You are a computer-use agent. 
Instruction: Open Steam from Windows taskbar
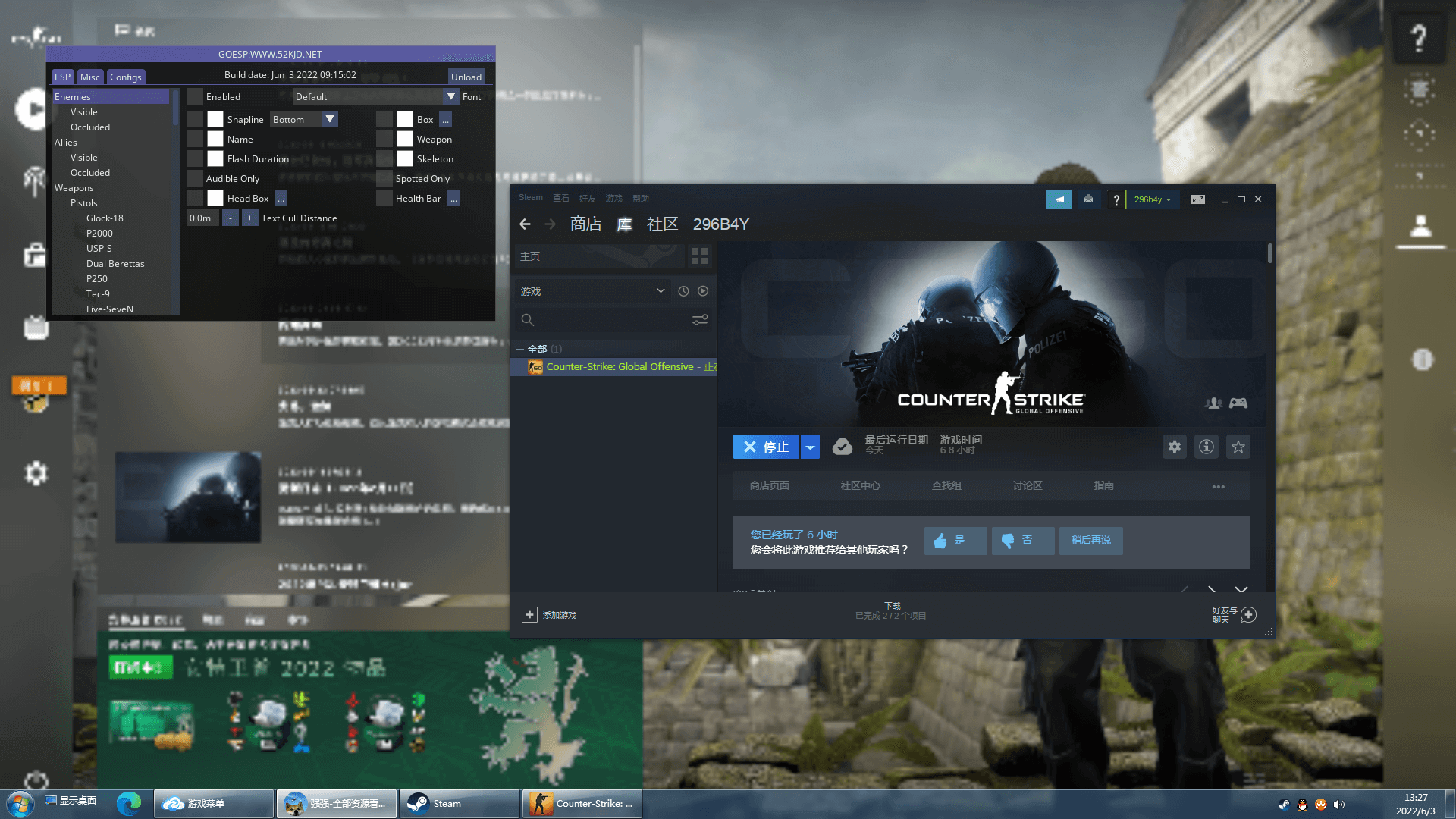[459, 804]
